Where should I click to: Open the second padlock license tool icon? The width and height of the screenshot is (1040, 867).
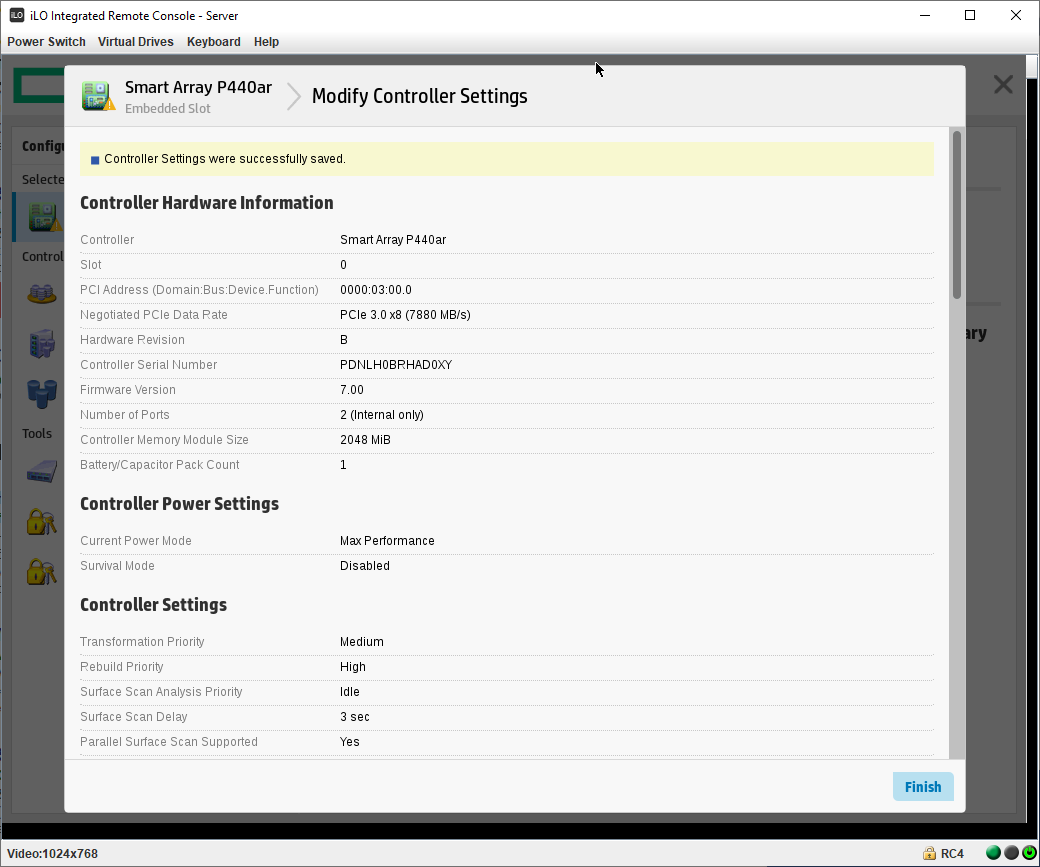tap(41, 572)
